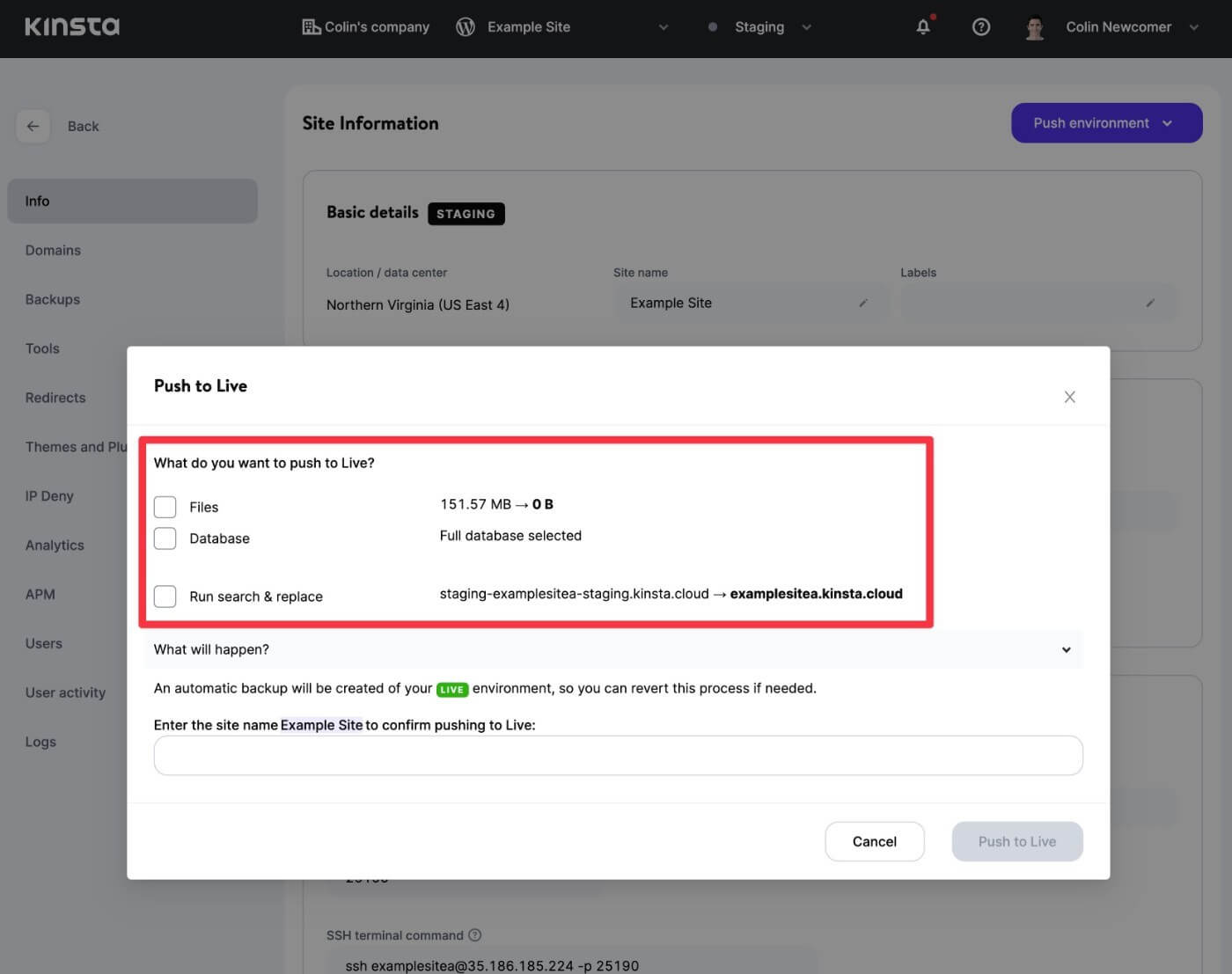Check the Files checkbox
1232x974 pixels.
click(x=165, y=507)
